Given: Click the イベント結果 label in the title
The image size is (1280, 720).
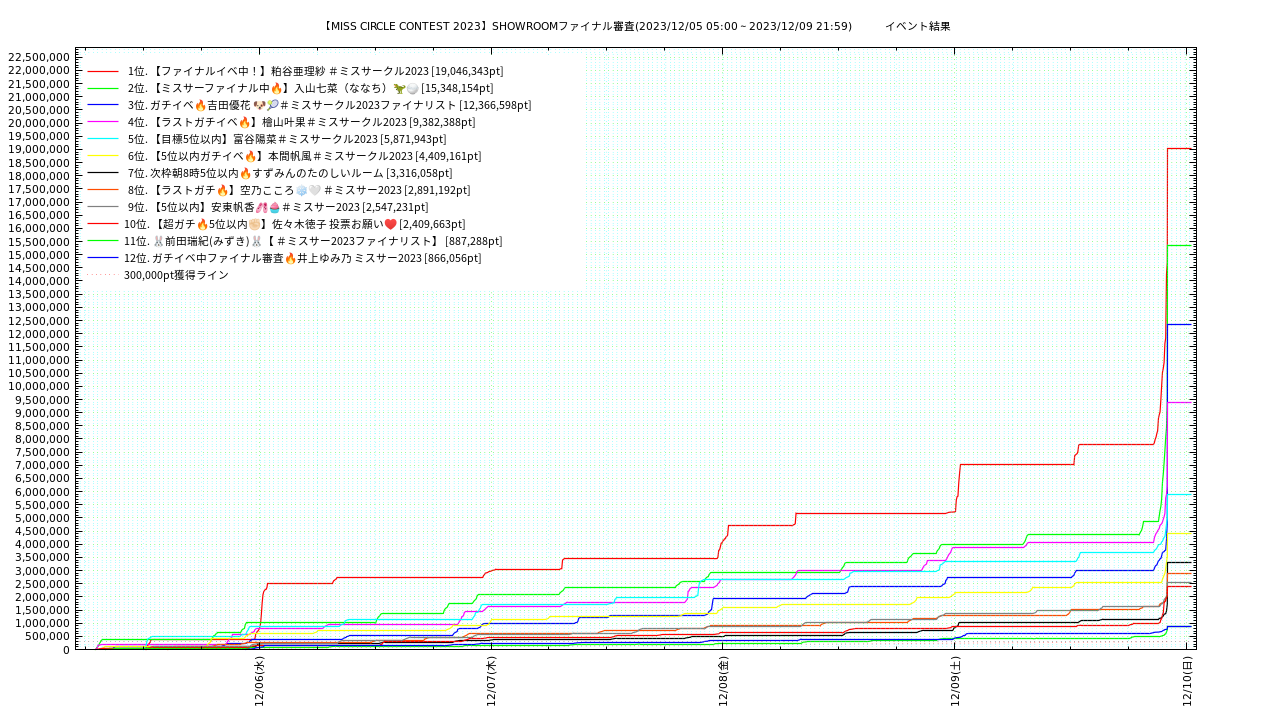Looking at the screenshot, I should (x=918, y=27).
